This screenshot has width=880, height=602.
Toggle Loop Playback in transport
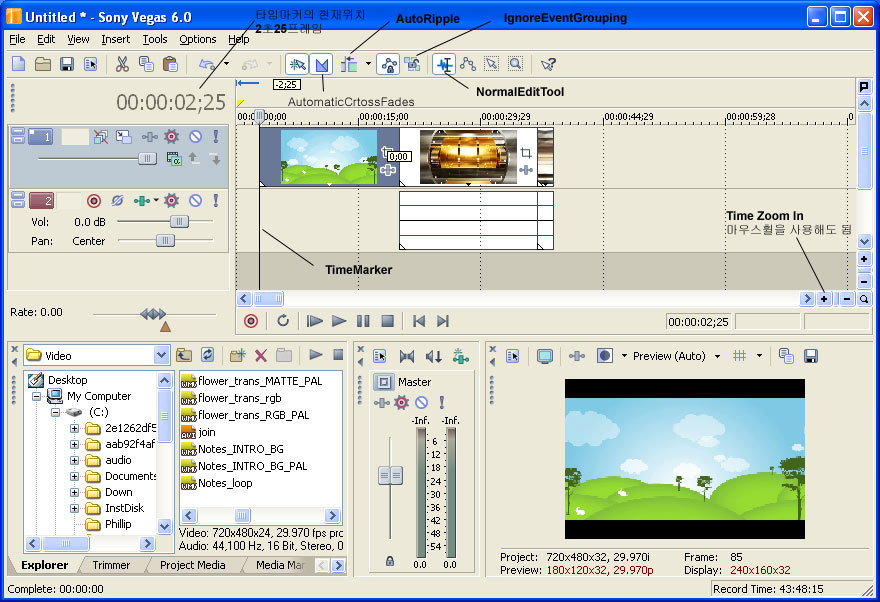click(283, 321)
